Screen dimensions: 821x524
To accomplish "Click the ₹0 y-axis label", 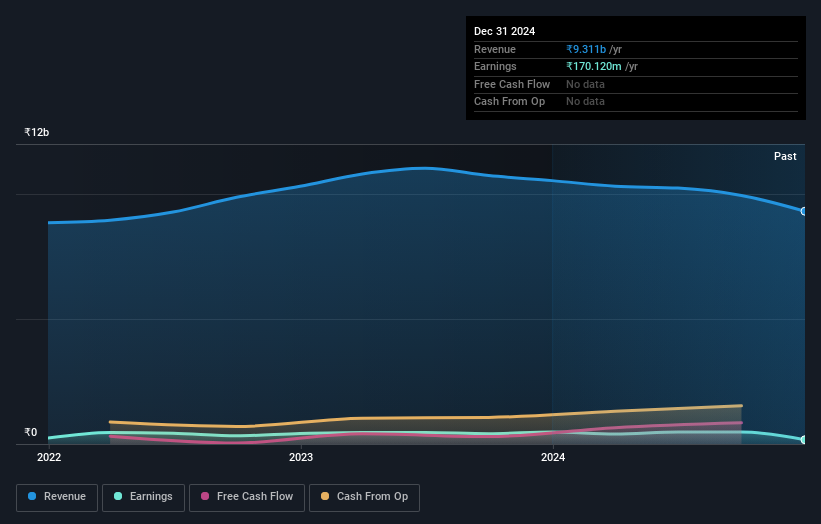I will coord(30,432).
